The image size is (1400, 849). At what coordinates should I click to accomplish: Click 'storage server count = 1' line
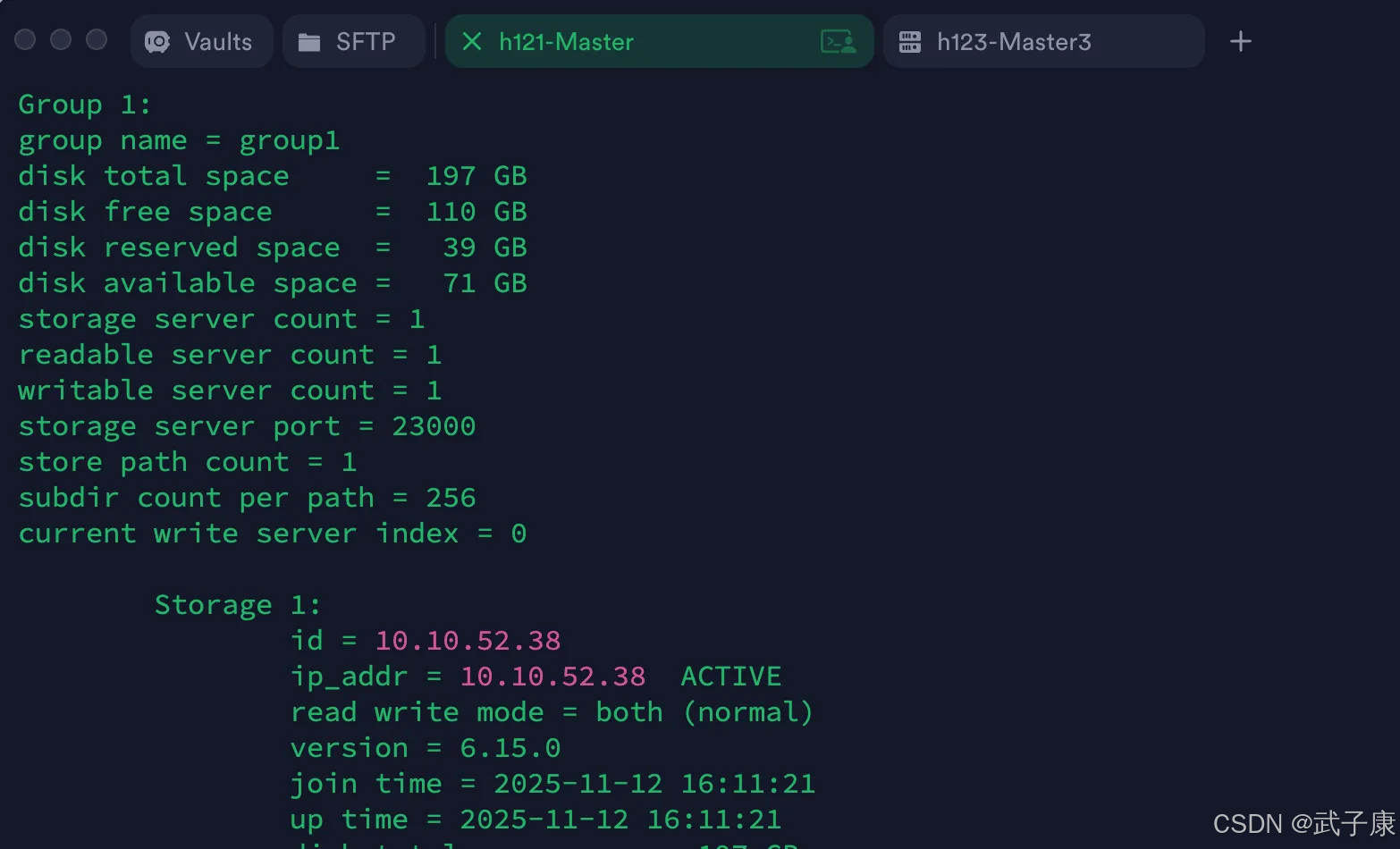(221, 319)
